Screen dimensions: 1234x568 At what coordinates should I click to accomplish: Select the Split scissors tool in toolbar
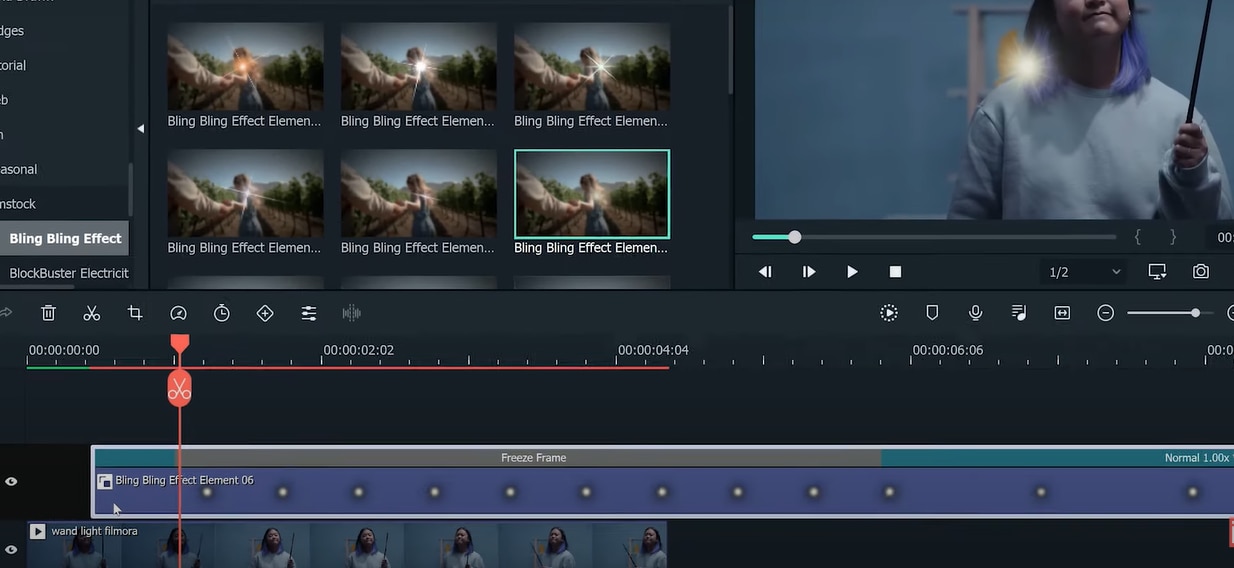(92, 313)
